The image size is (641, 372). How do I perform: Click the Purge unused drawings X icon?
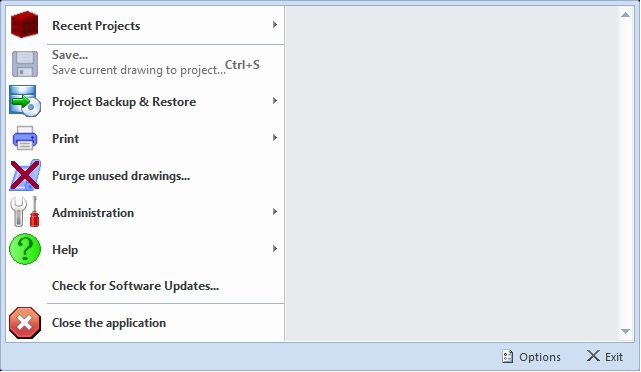pyautogui.click(x=25, y=175)
